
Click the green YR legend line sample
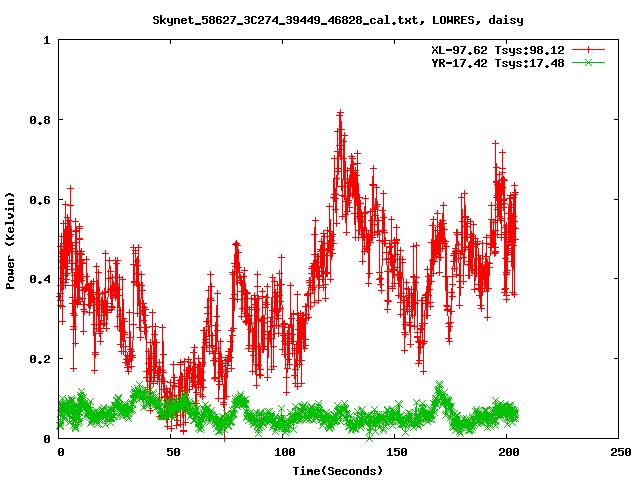(588, 63)
